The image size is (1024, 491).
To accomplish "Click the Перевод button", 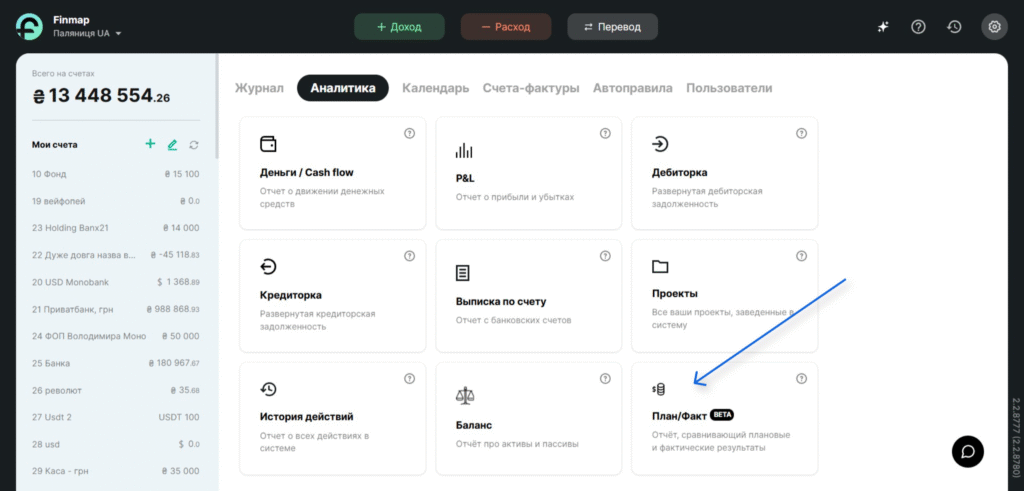I will pyautogui.click(x=612, y=27).
